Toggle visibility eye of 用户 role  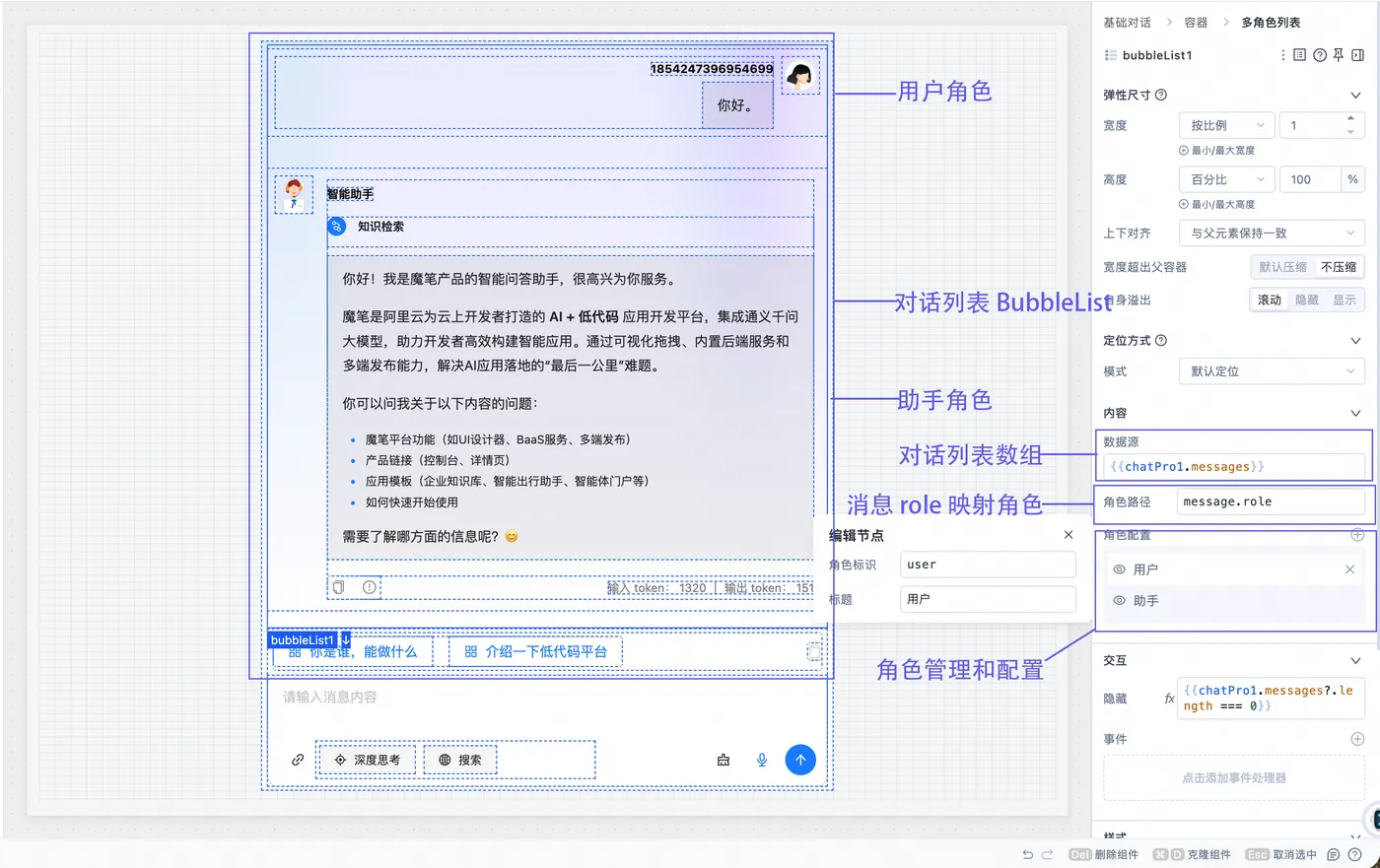1119,569
